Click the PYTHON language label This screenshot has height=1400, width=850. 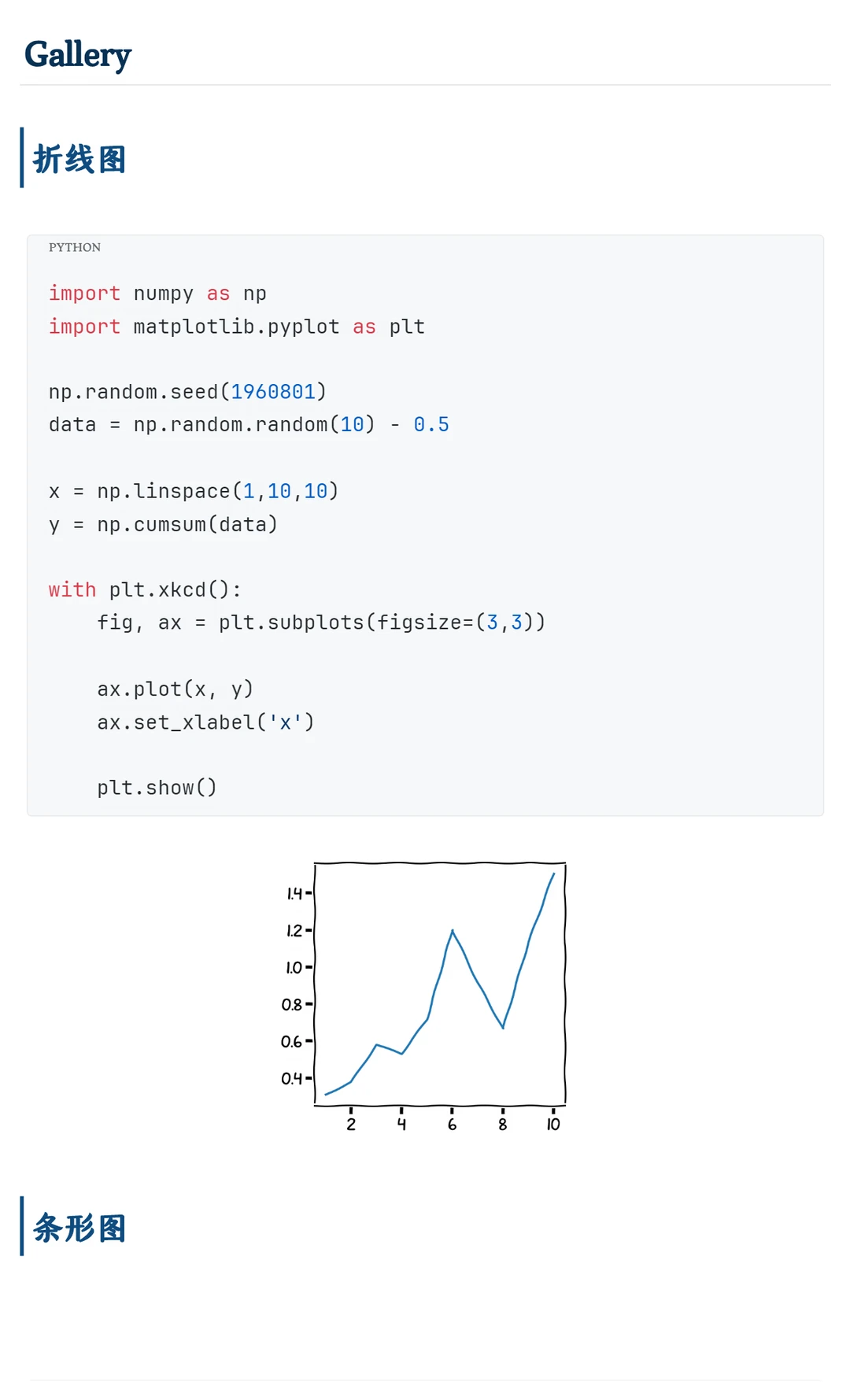[75, 247]
